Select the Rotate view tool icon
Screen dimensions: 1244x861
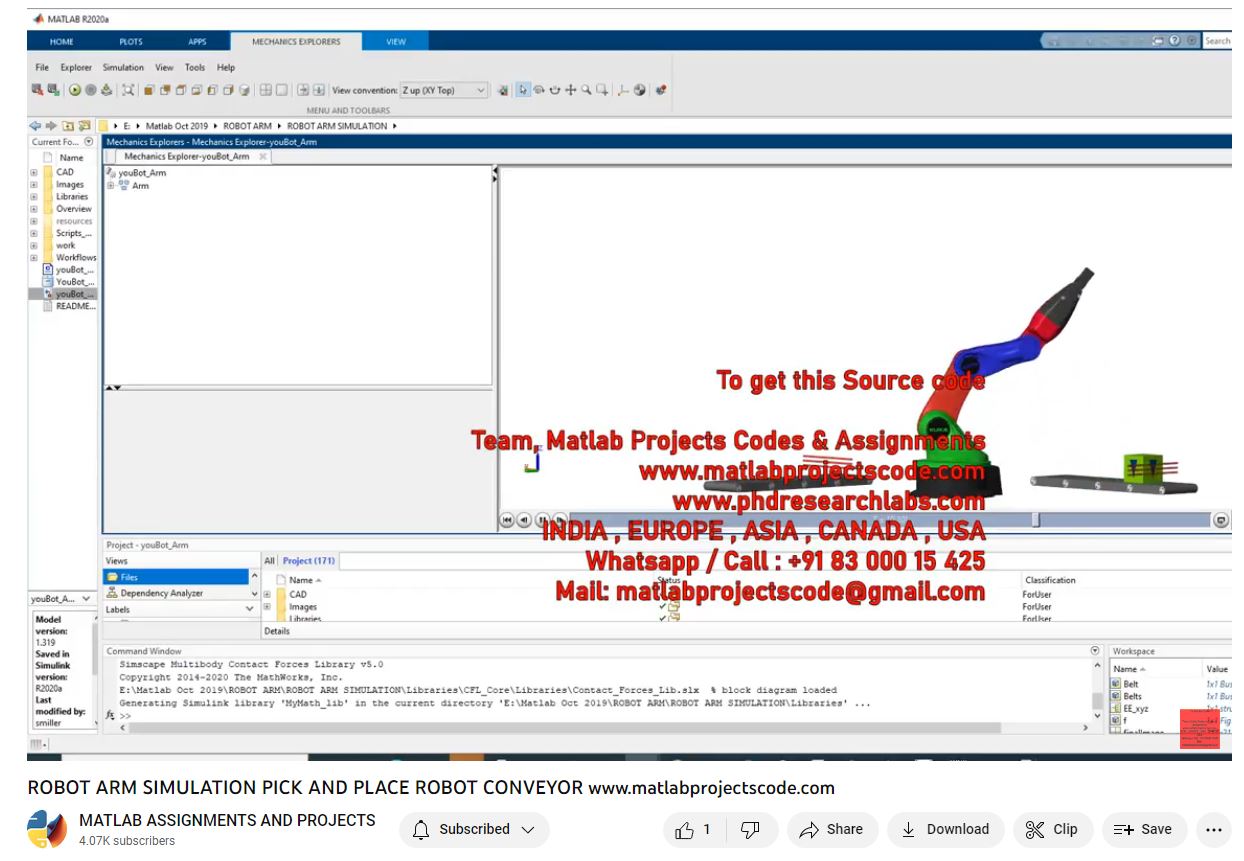539,90
